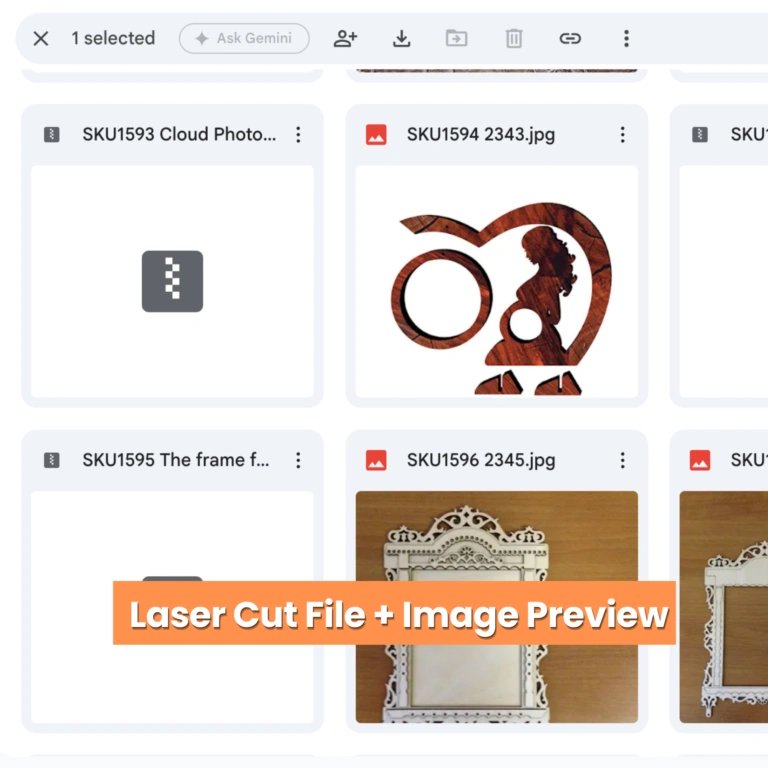Screen dimensions: 768x768
Task: Select the SKU1596 2345.jpg file name
Action: click(481, 460)
